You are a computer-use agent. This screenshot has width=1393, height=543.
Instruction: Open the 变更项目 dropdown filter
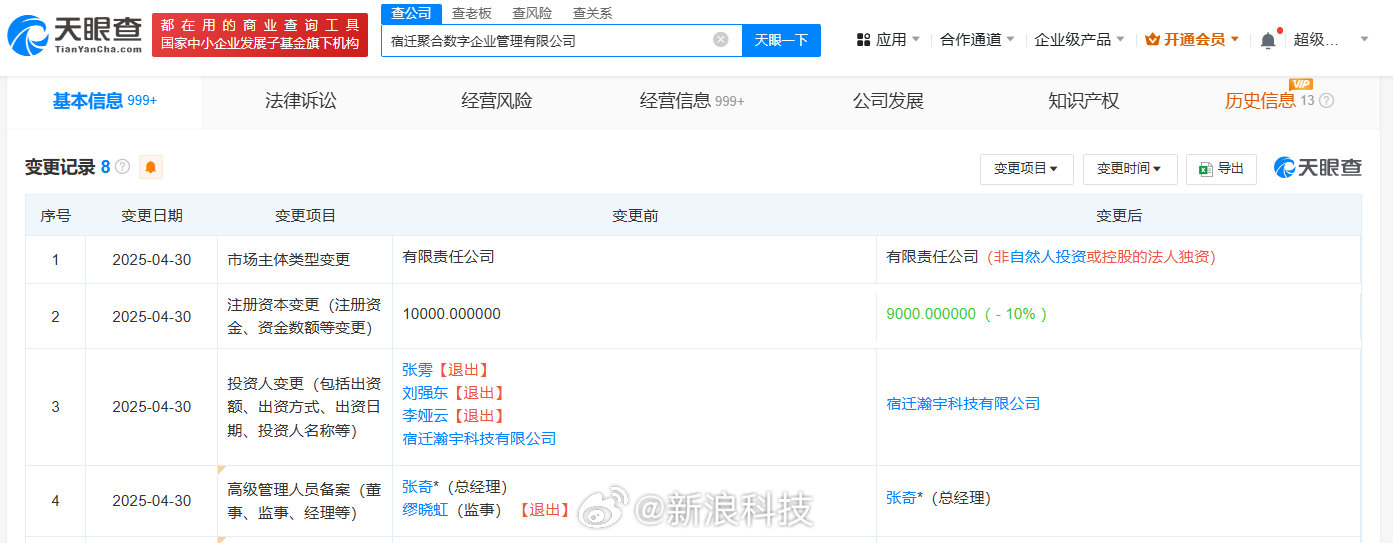point(1026,169)
